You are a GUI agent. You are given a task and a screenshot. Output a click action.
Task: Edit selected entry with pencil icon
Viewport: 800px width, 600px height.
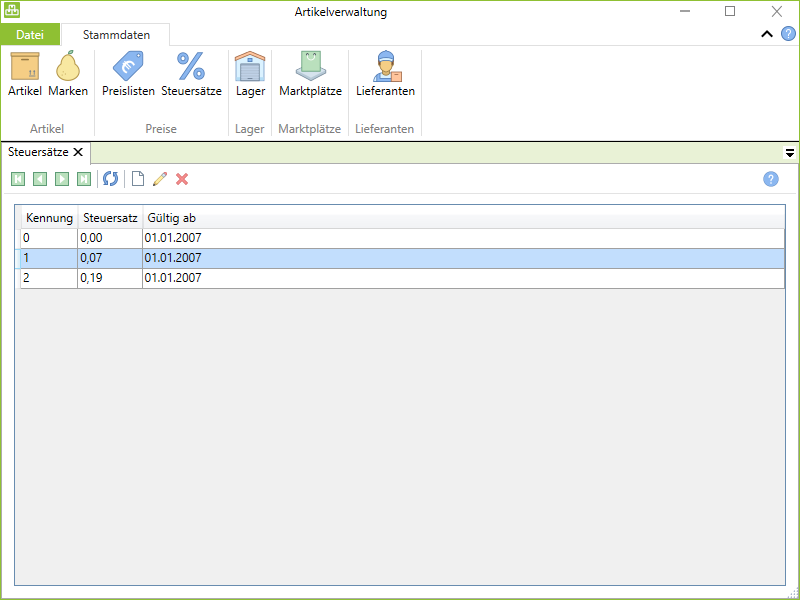(x=160, y=179)
